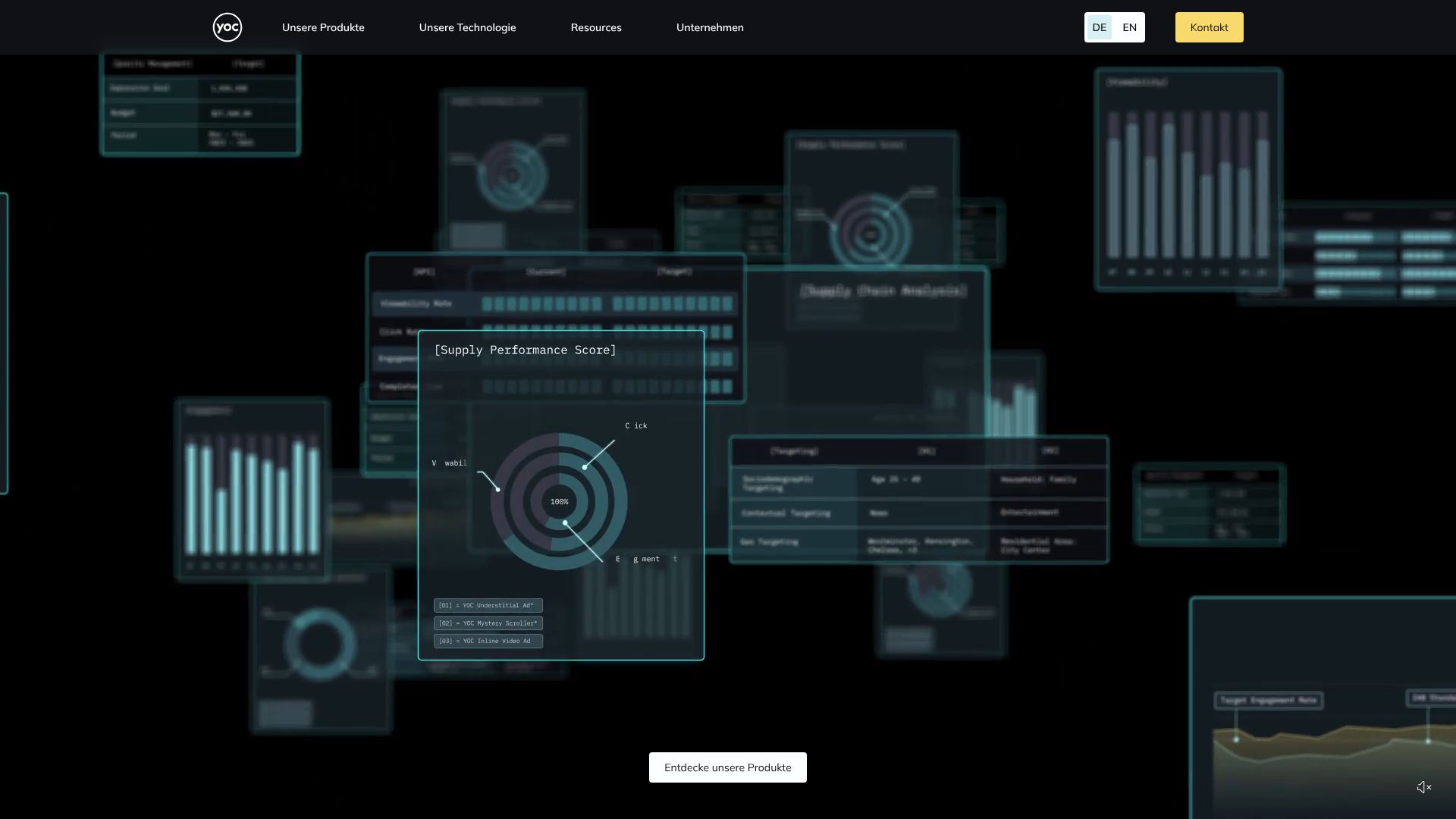Viewport: 1456px width, 819px height.
Task: Unmute the background video sound
Action: click(1424, 787)
